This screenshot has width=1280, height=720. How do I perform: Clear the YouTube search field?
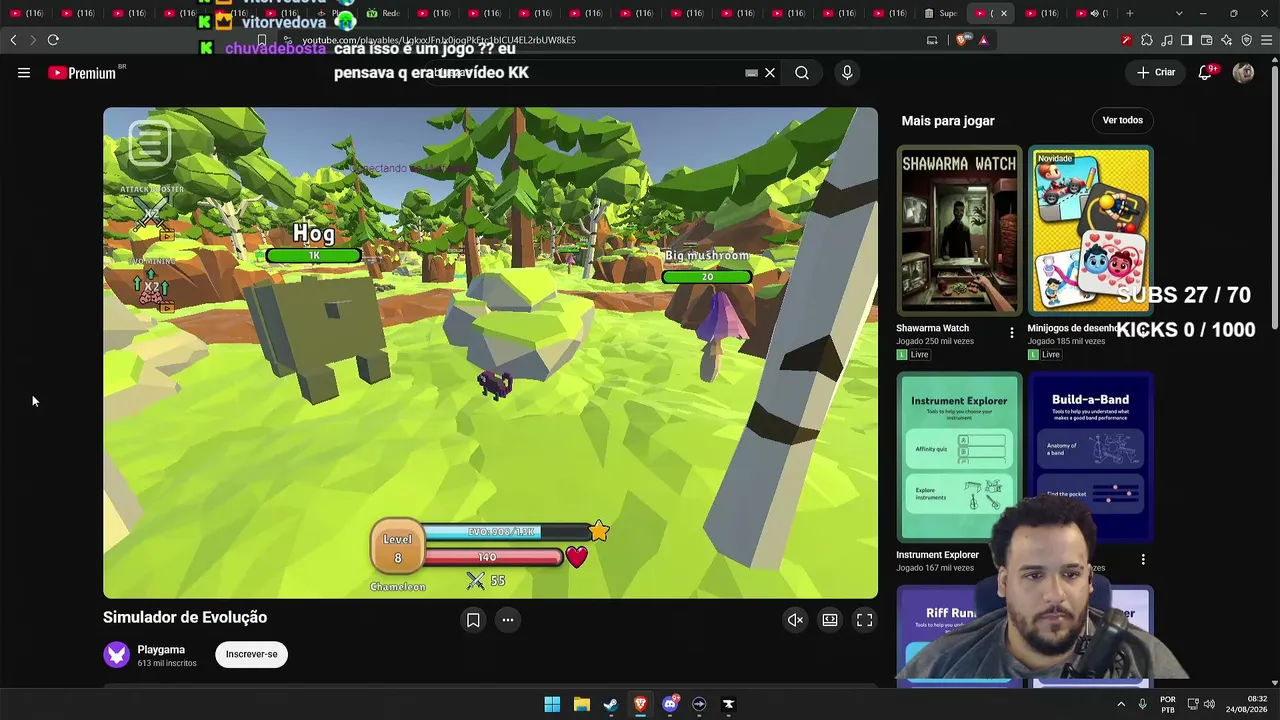tap(770, 72)
